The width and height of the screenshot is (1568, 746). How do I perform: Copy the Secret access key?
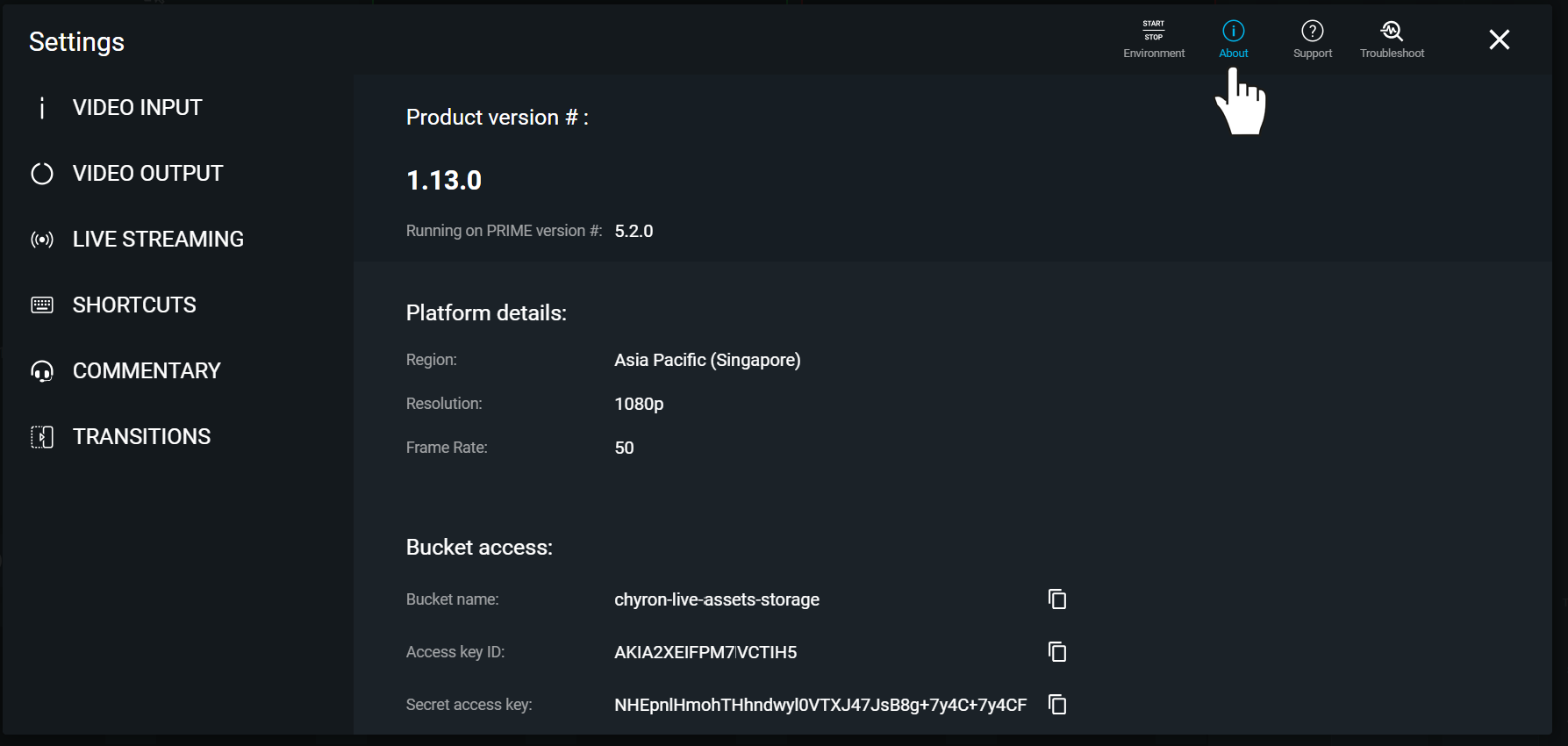pos(1057,705)
